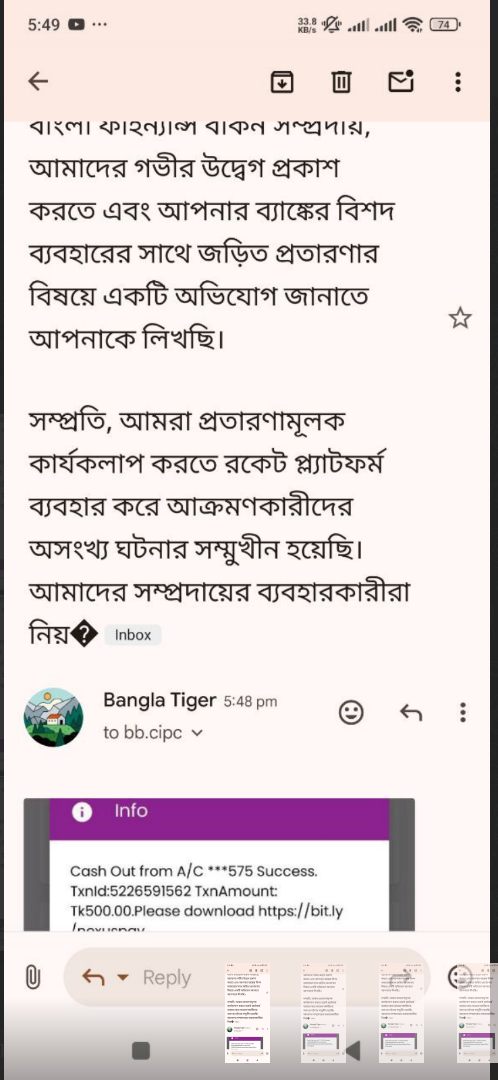This screenshot has height=1080, width=498.
Task: Expand recipient details beside to bb.cipc
Action: [x=197, y=733]
